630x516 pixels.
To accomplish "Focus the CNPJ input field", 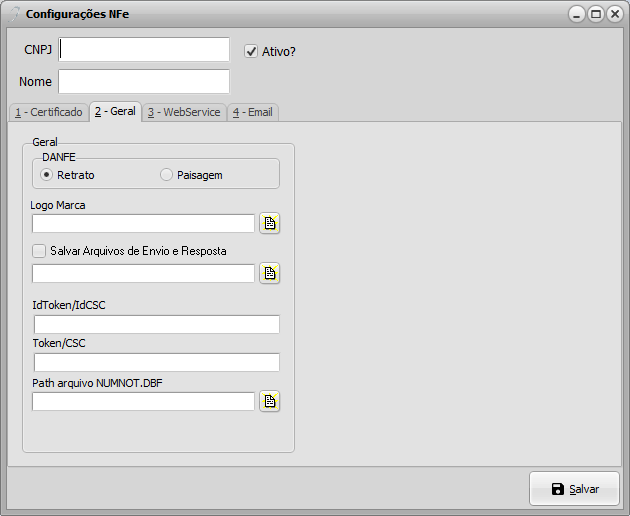I will click(x=144, y=49).
